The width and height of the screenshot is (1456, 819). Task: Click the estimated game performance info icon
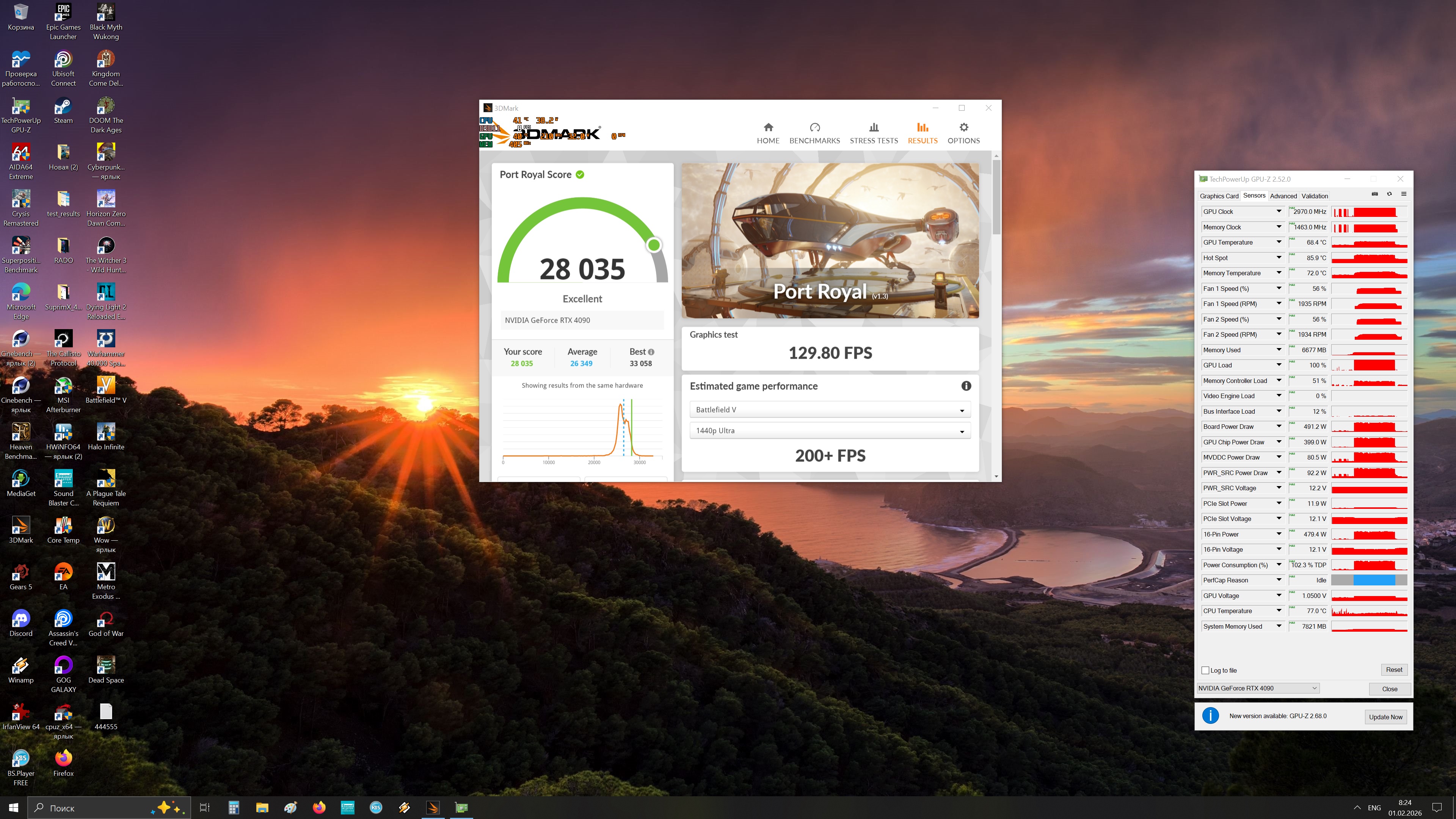966,386
